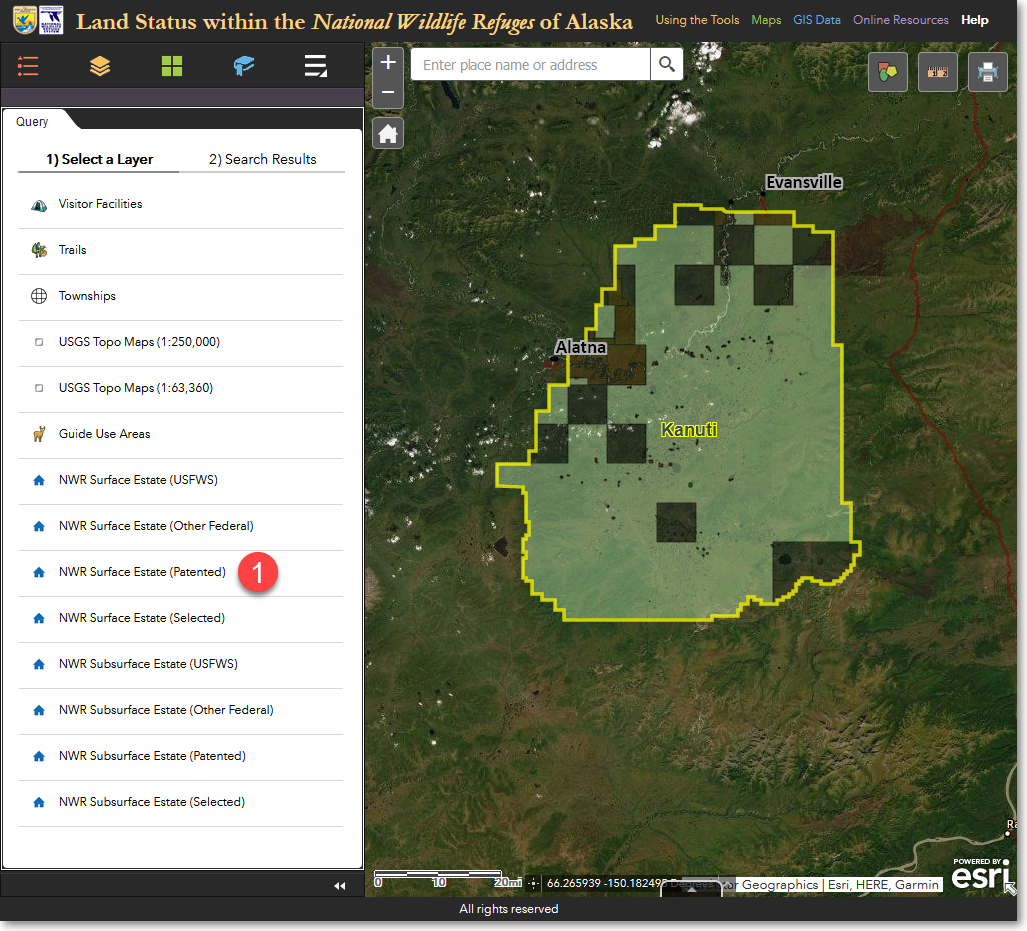Open the Legend panel icon
1027x931 pixels.
tap(28, 66)
